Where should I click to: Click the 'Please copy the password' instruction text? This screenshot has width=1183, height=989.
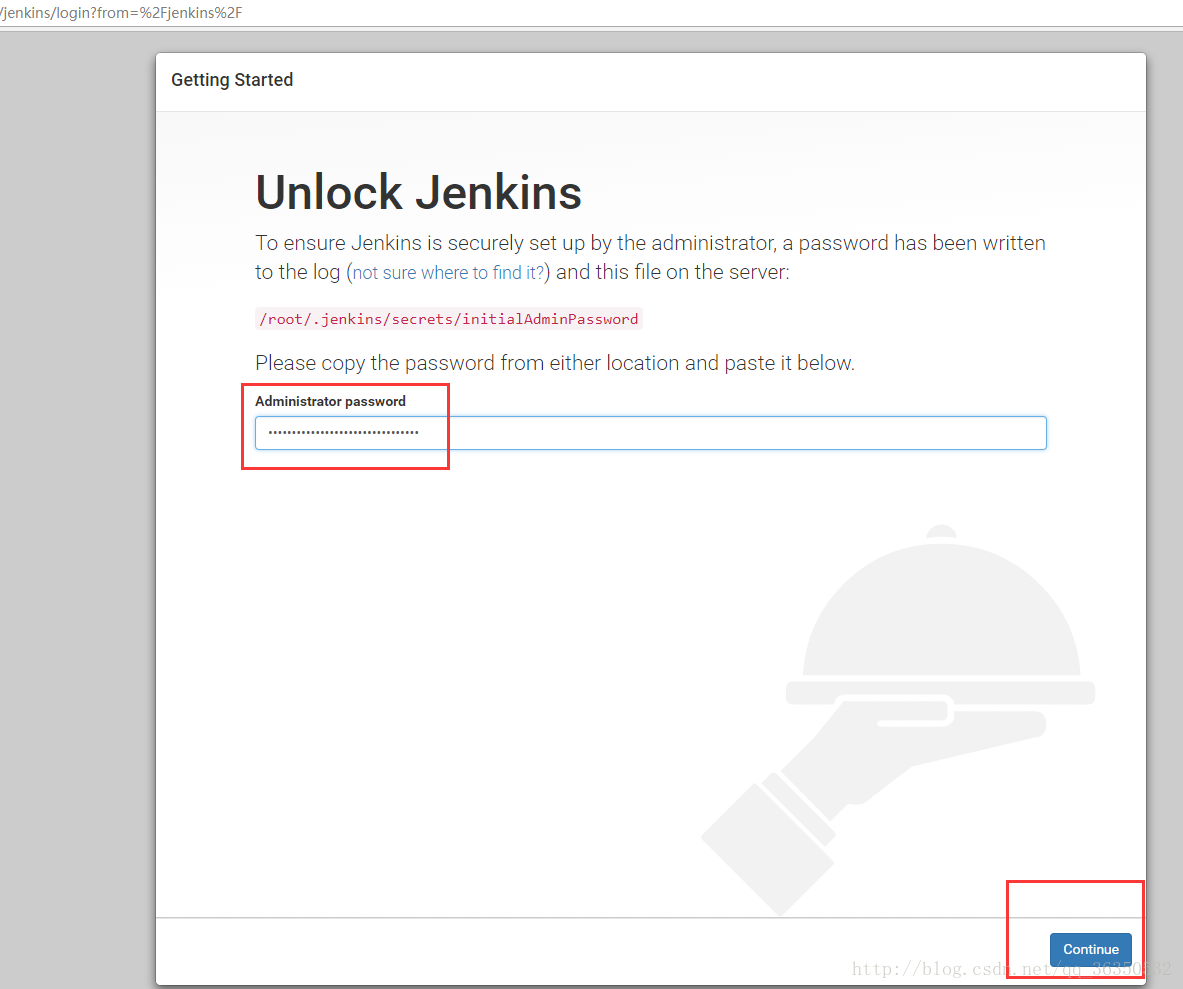[x=555, y=363]
